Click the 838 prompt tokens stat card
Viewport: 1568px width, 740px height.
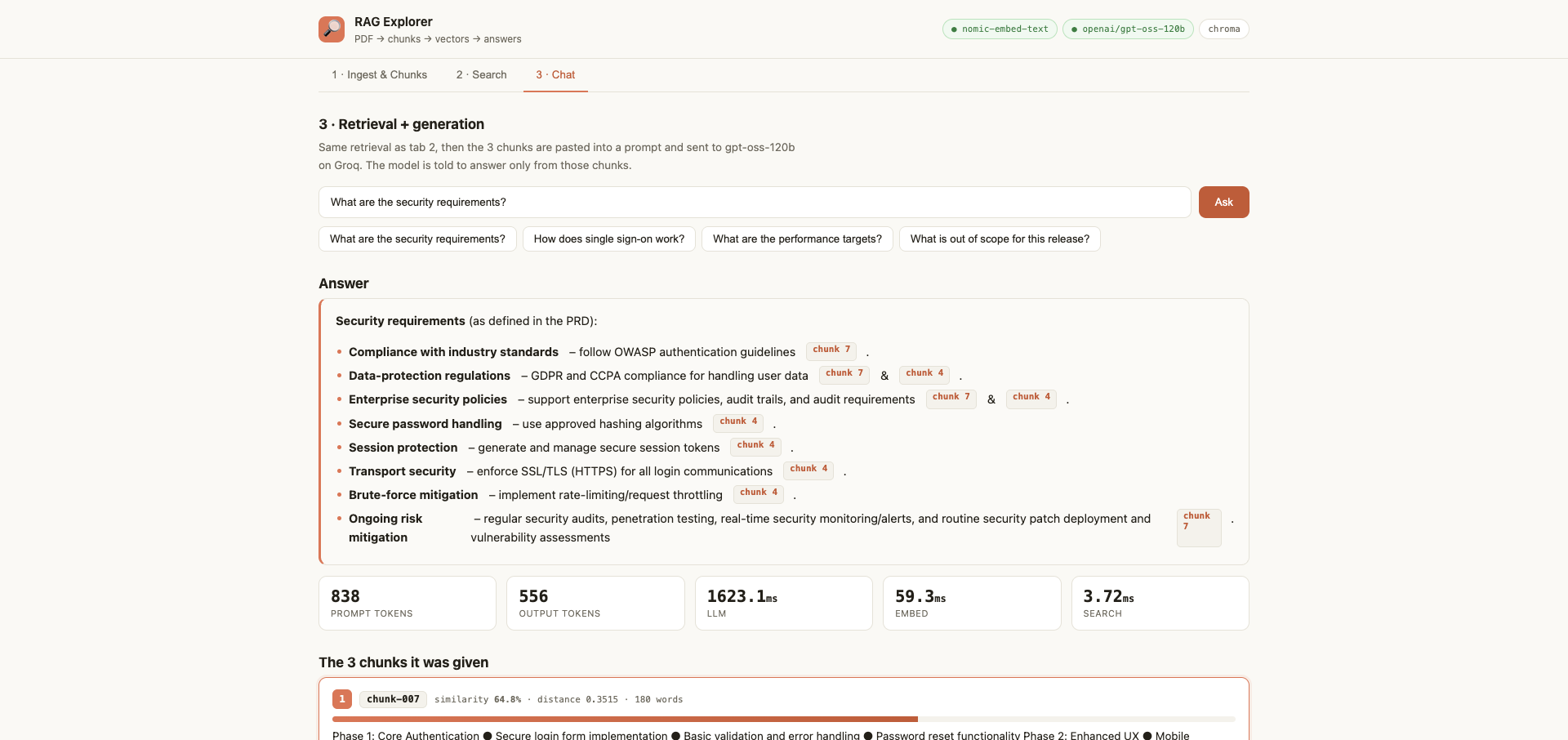click(x=408, y=603)
